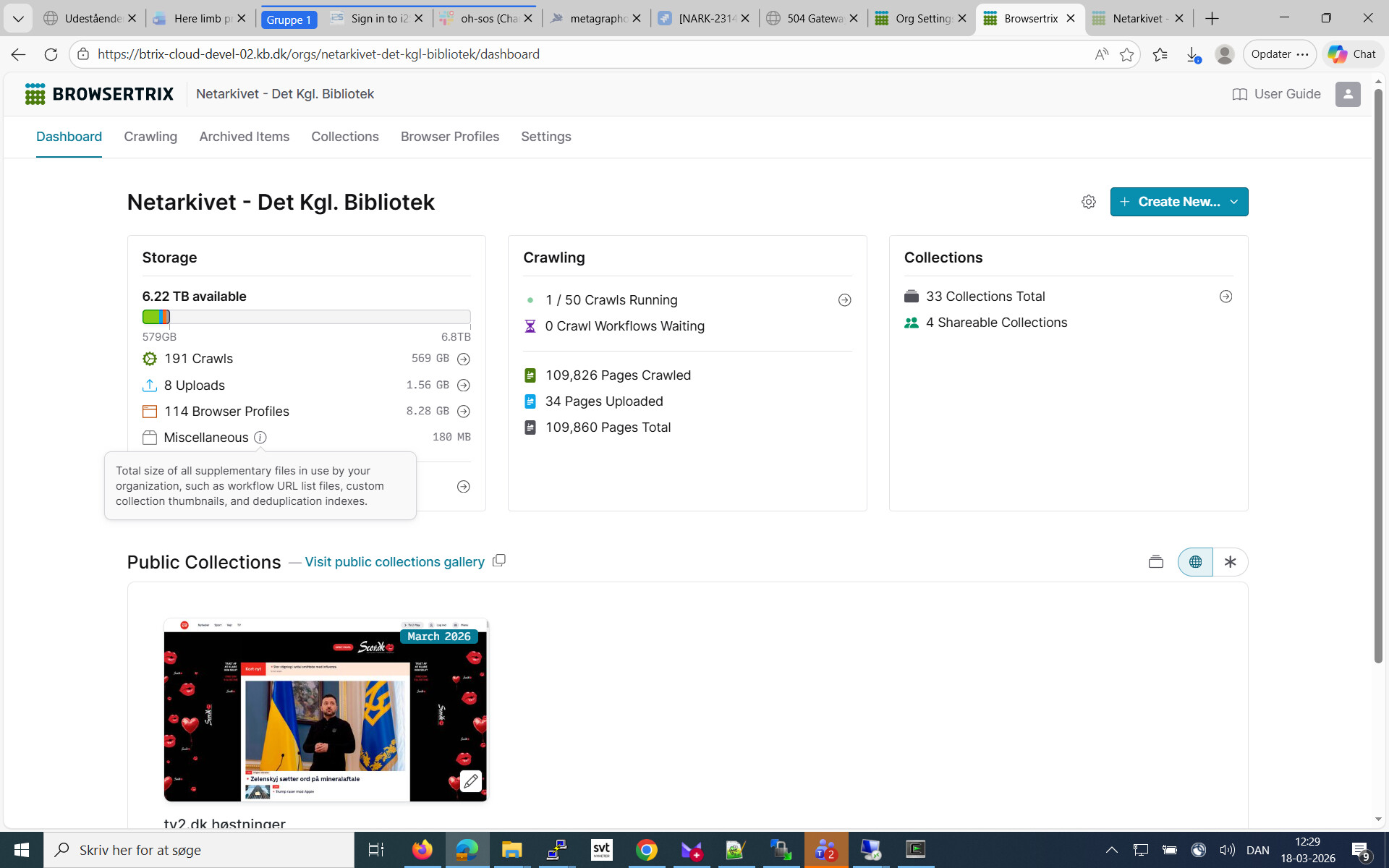Open dashboard settings gear icon
This screenshot has height=868, width=1389.
click(x=1088, y=202)
